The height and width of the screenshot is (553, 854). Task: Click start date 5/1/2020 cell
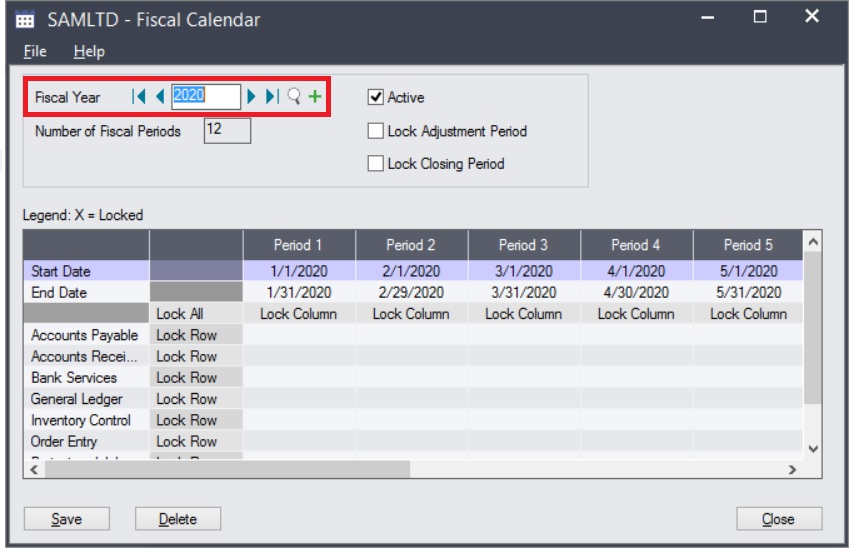[748, 271]
